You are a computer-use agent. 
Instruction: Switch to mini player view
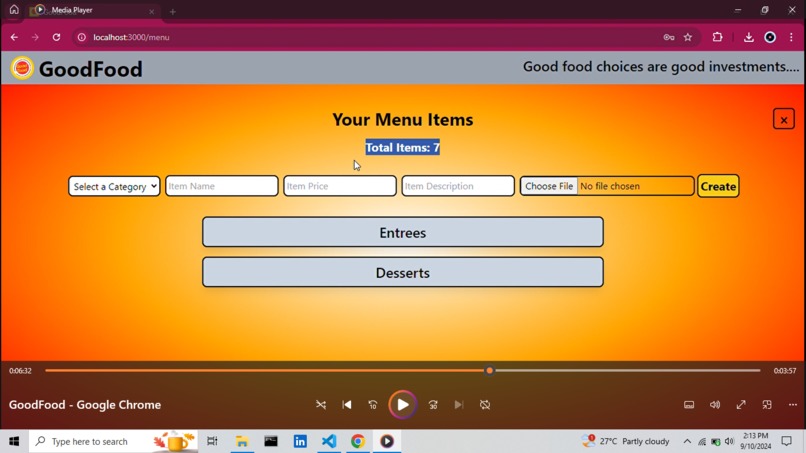(x=767, y=405)
